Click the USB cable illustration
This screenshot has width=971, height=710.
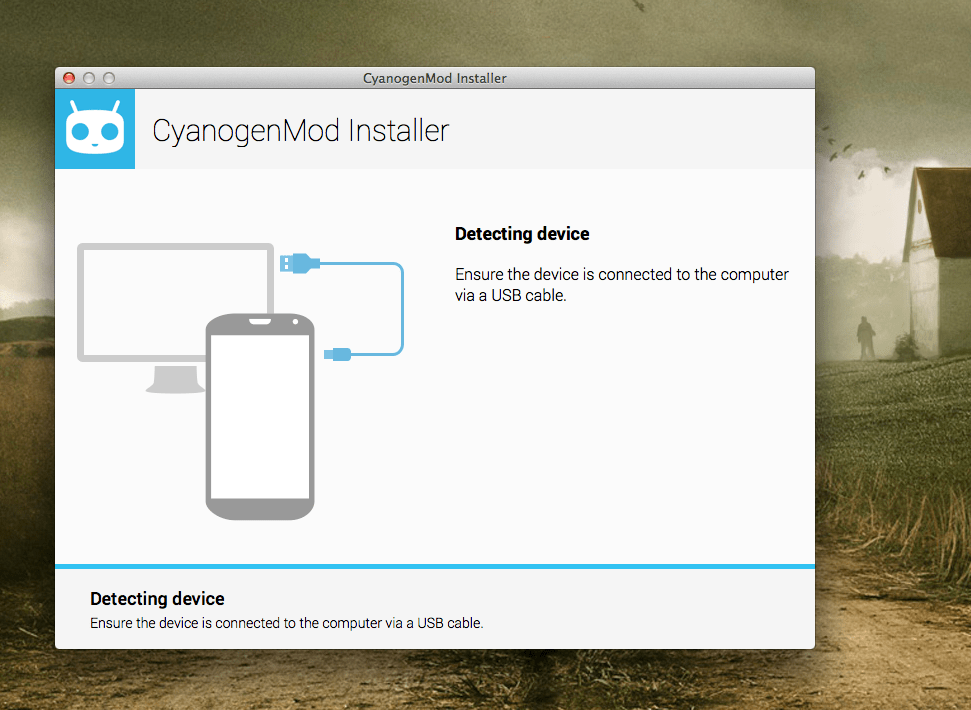342,307
